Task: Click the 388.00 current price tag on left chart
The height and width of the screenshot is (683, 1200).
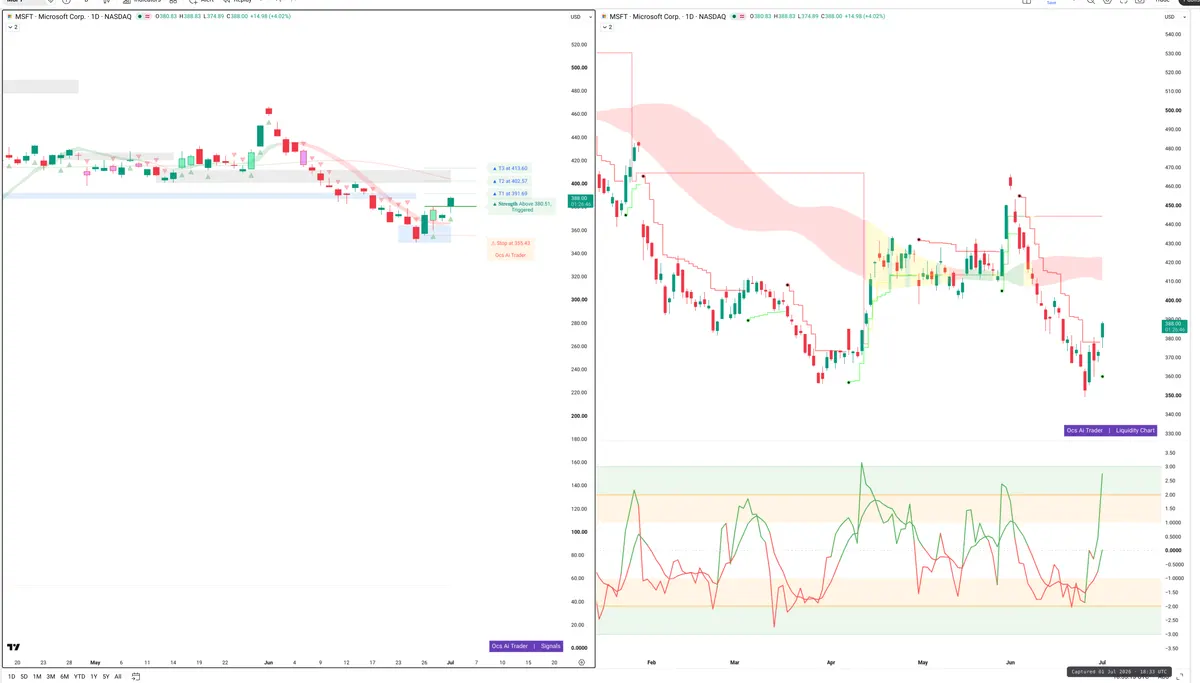Action: tap(580, 201)
